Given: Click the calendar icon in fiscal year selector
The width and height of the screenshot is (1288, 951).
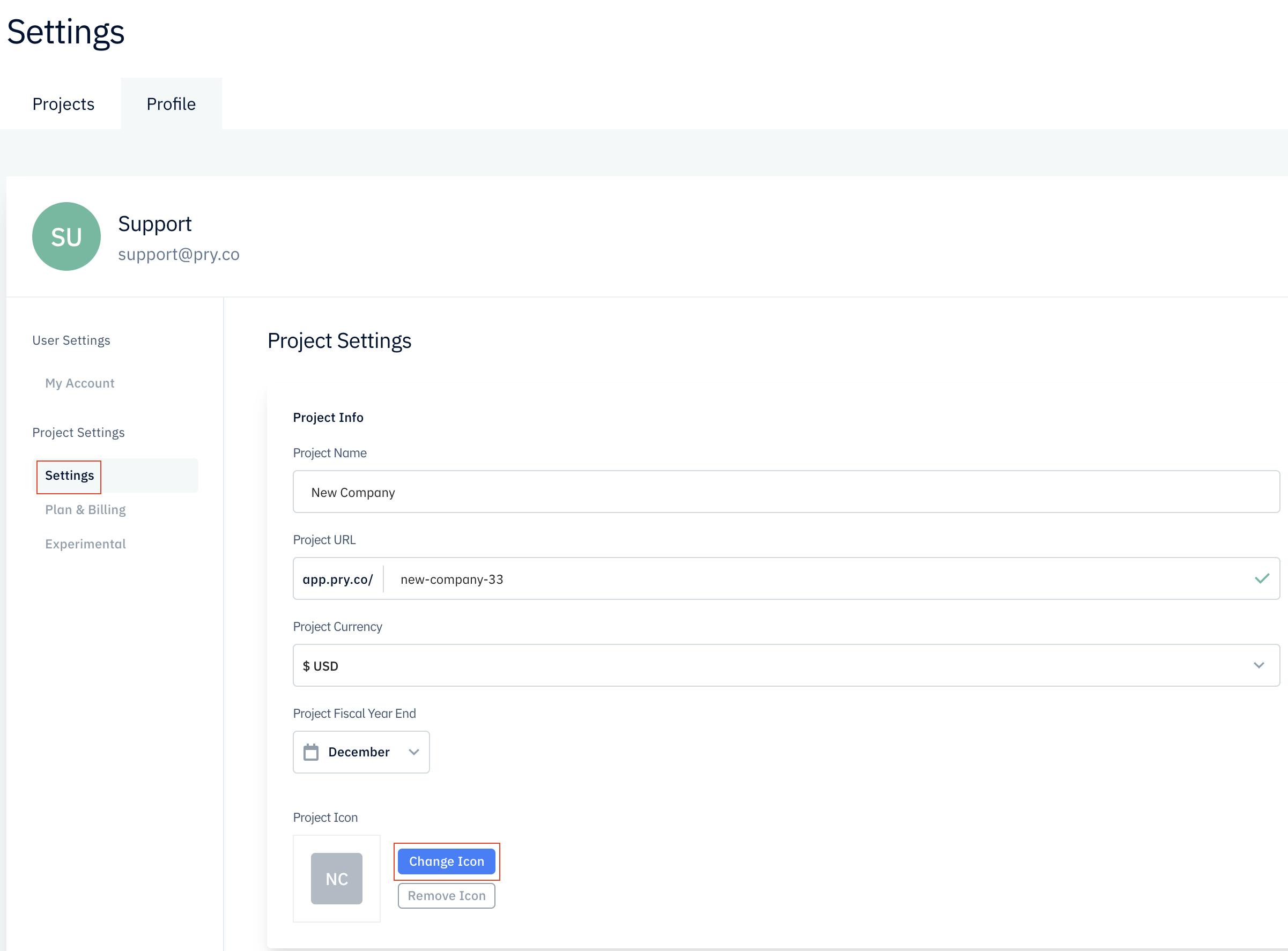Looking at the screenshot, I should pyautogui.click(x=311, y=752).
